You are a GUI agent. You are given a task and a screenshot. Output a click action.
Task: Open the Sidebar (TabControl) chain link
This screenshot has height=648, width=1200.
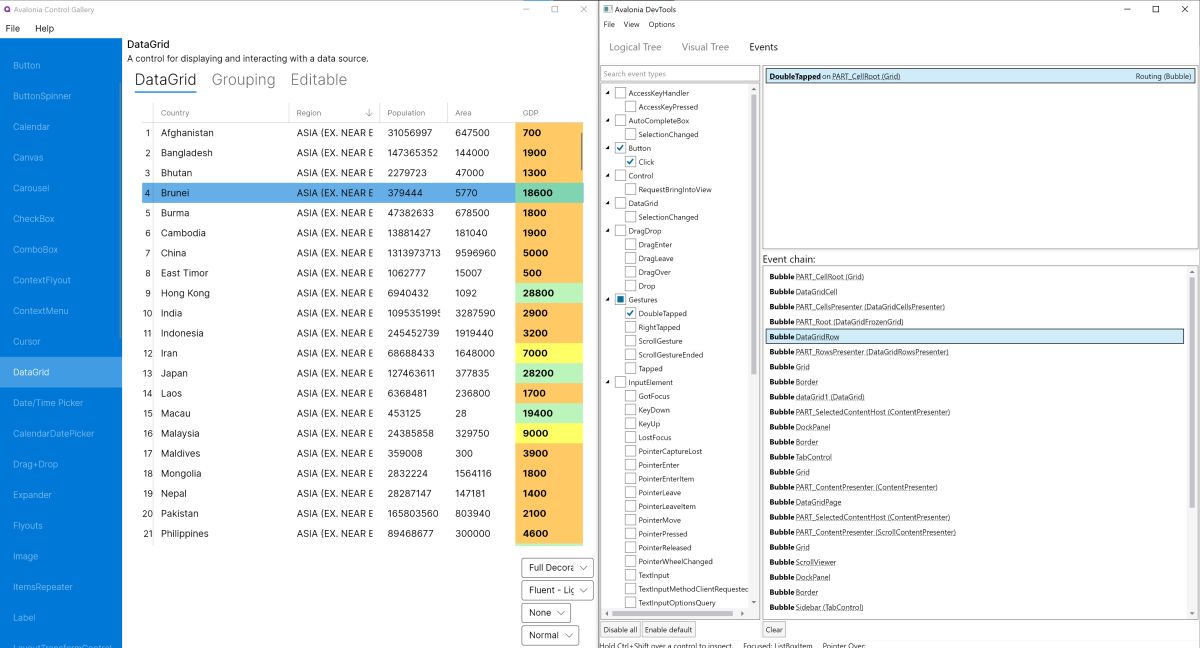coord(829,607)
